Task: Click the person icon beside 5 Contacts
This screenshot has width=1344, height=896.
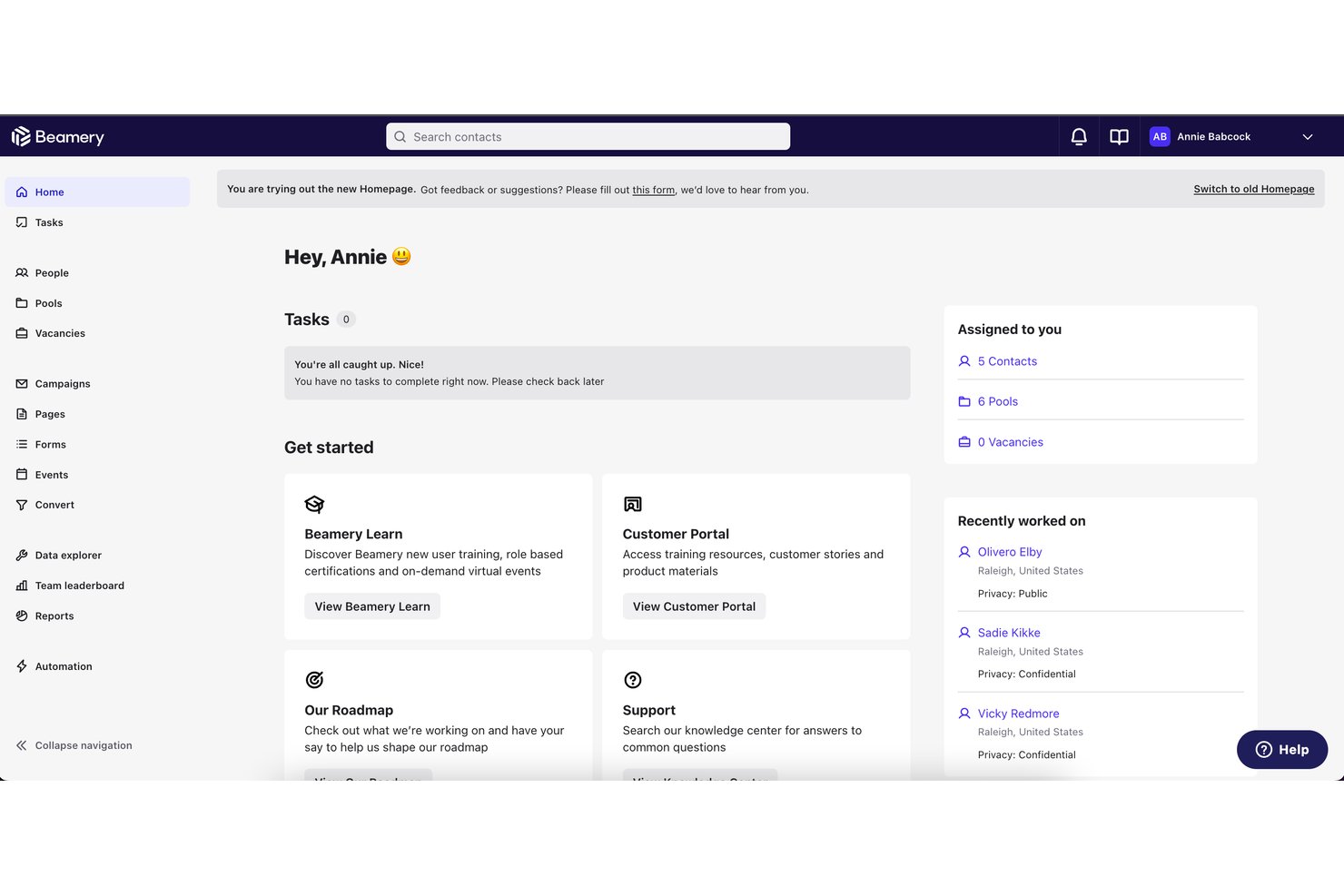Action: [964, 361]
